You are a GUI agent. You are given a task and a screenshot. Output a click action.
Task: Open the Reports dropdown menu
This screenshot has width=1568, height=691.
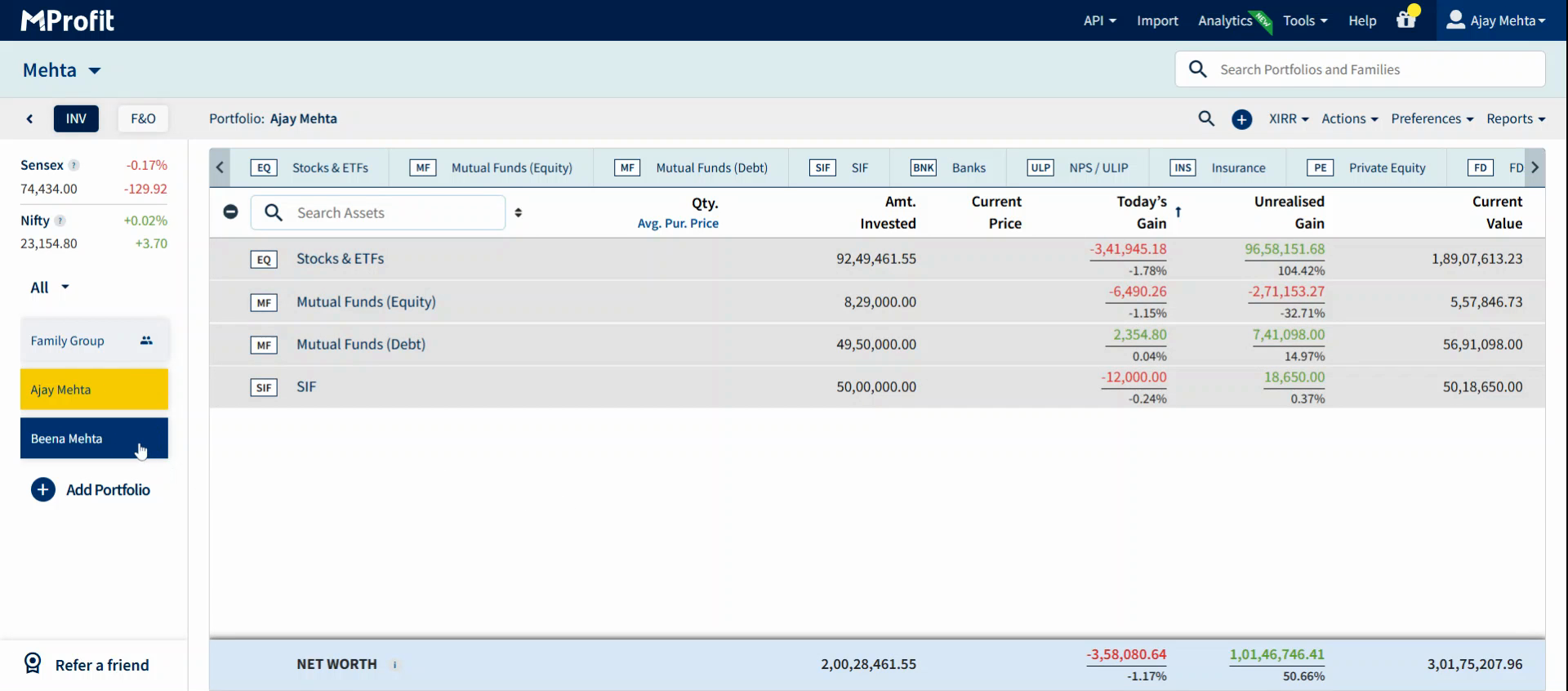point(1515,118)
